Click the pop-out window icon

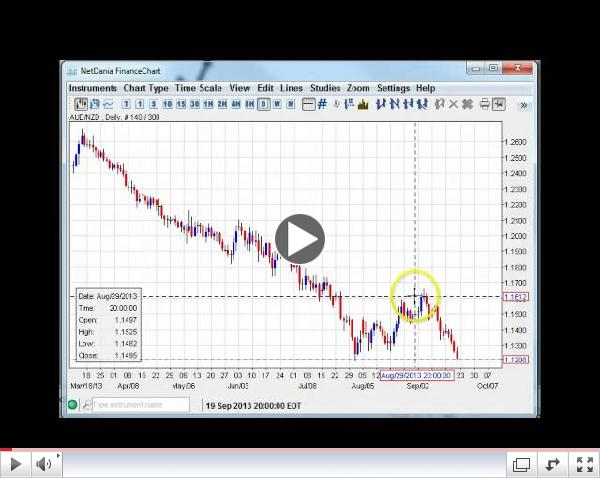[x=522, y=465]
